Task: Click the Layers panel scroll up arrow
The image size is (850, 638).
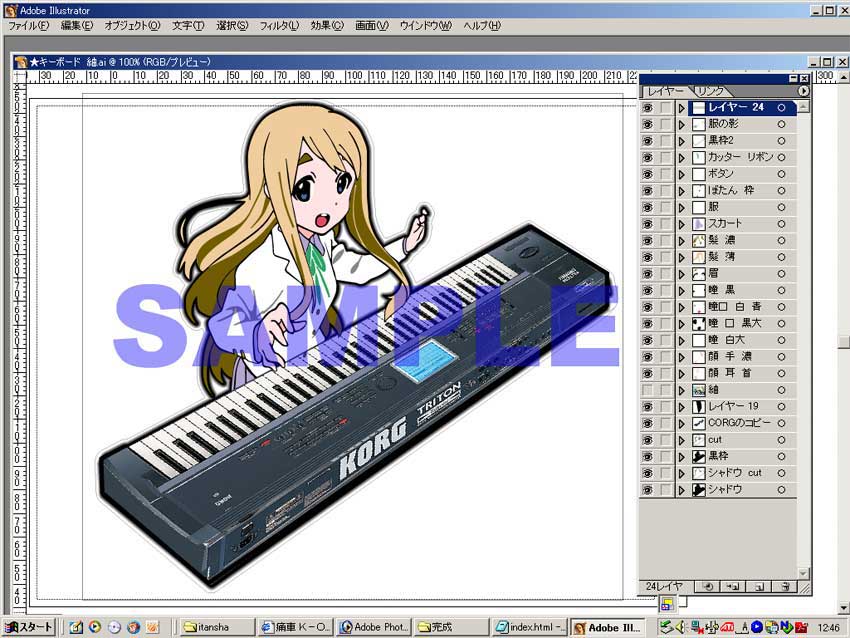Action: tap(803, 107)
